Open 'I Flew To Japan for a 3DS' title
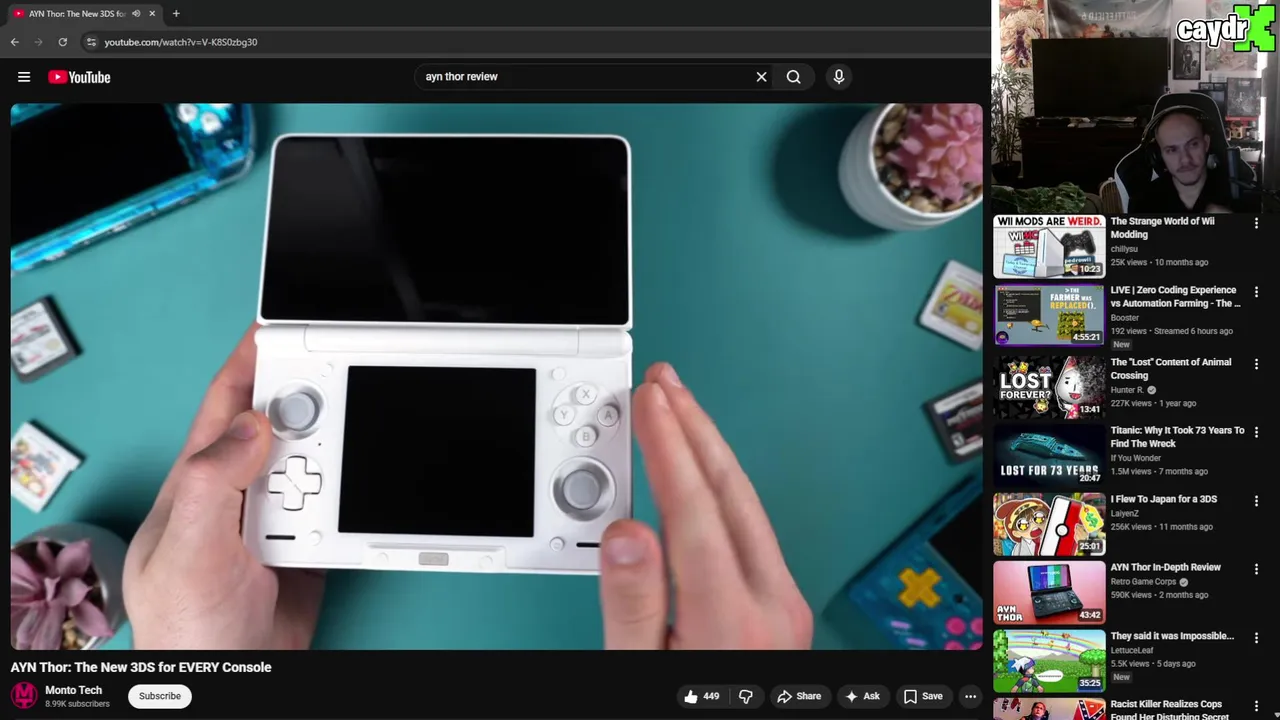 (x=1163, y=499)
